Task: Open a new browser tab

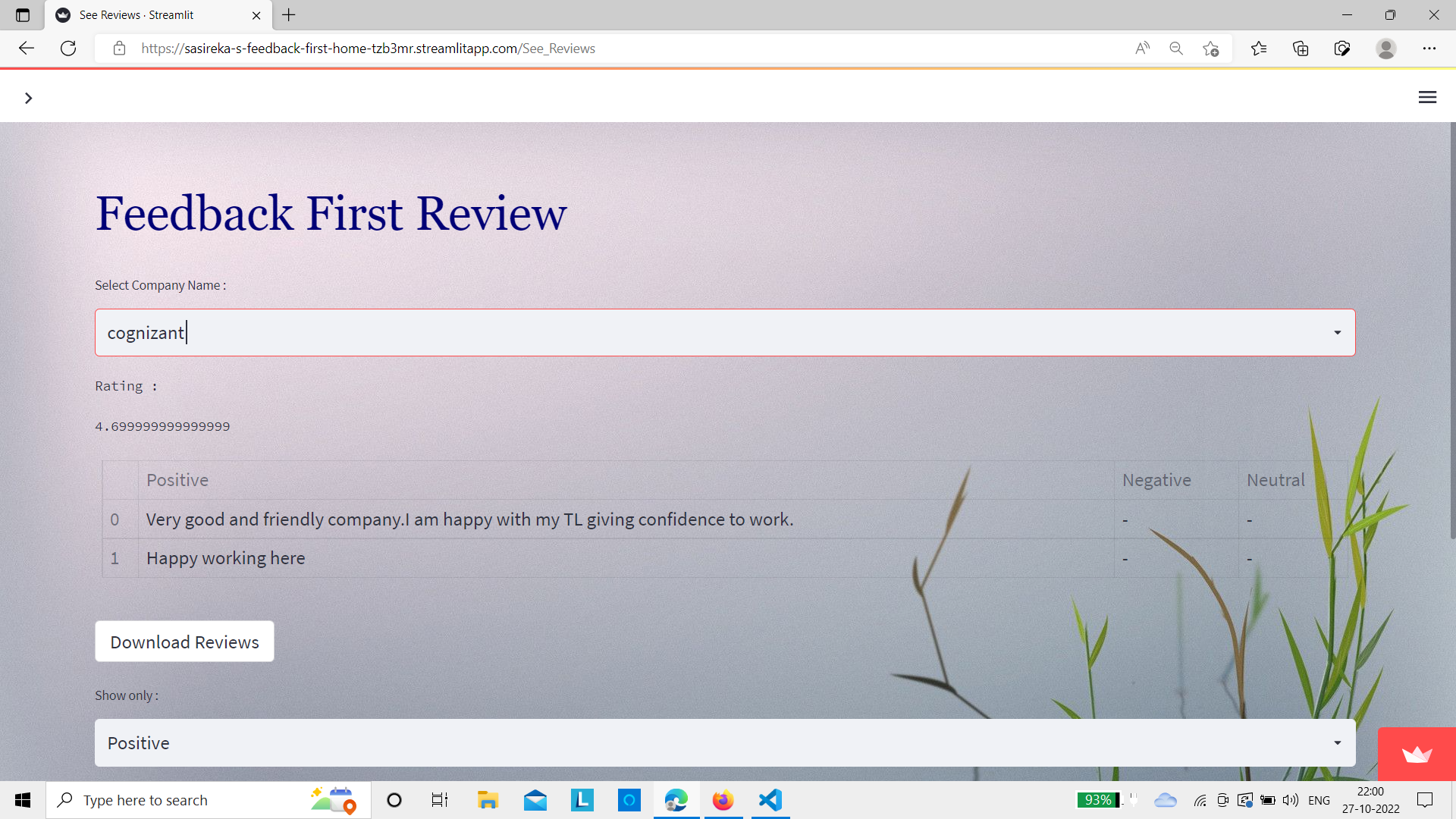Action: click(x=289, y=14)
